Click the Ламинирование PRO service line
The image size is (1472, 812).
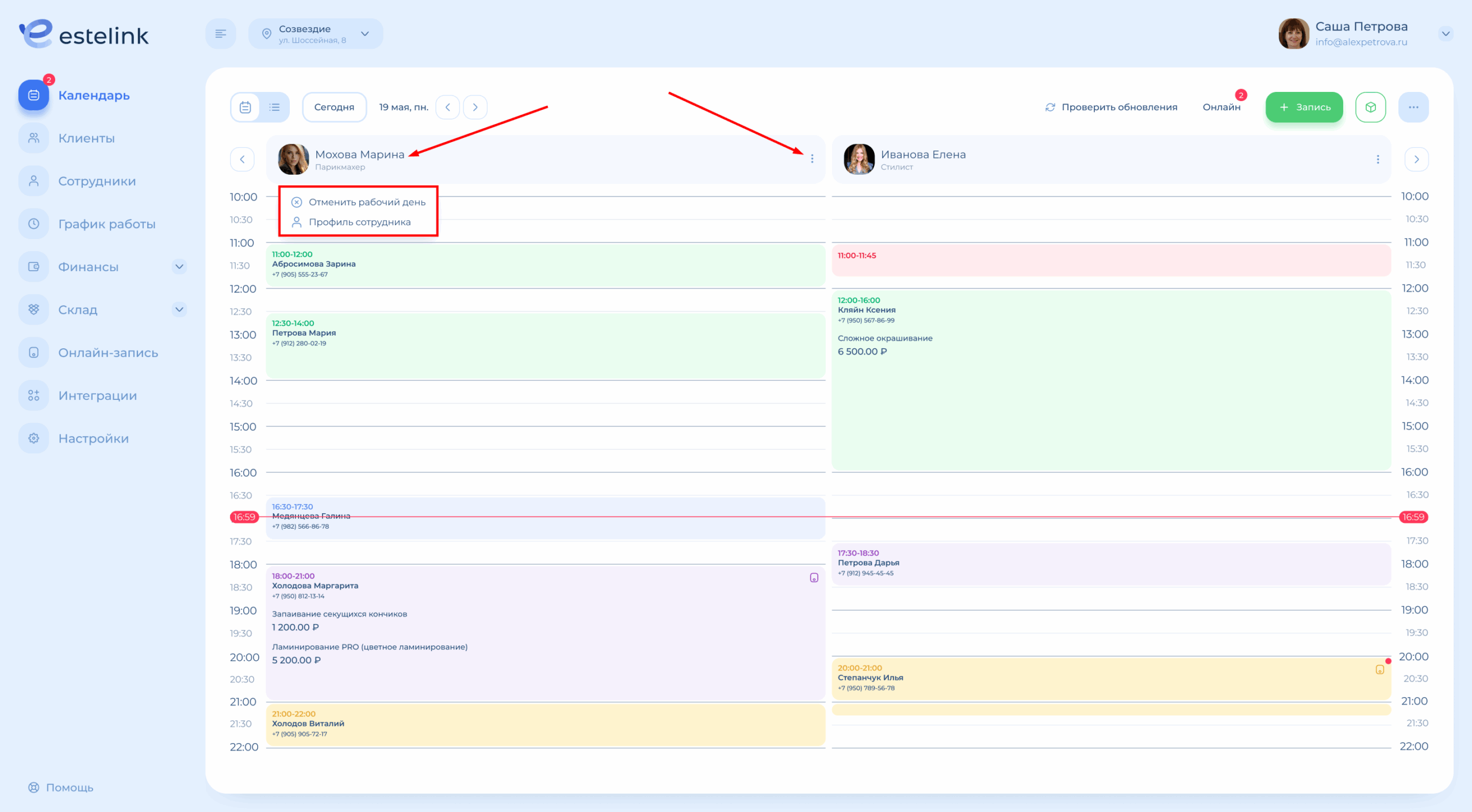(x=370, y=646)
